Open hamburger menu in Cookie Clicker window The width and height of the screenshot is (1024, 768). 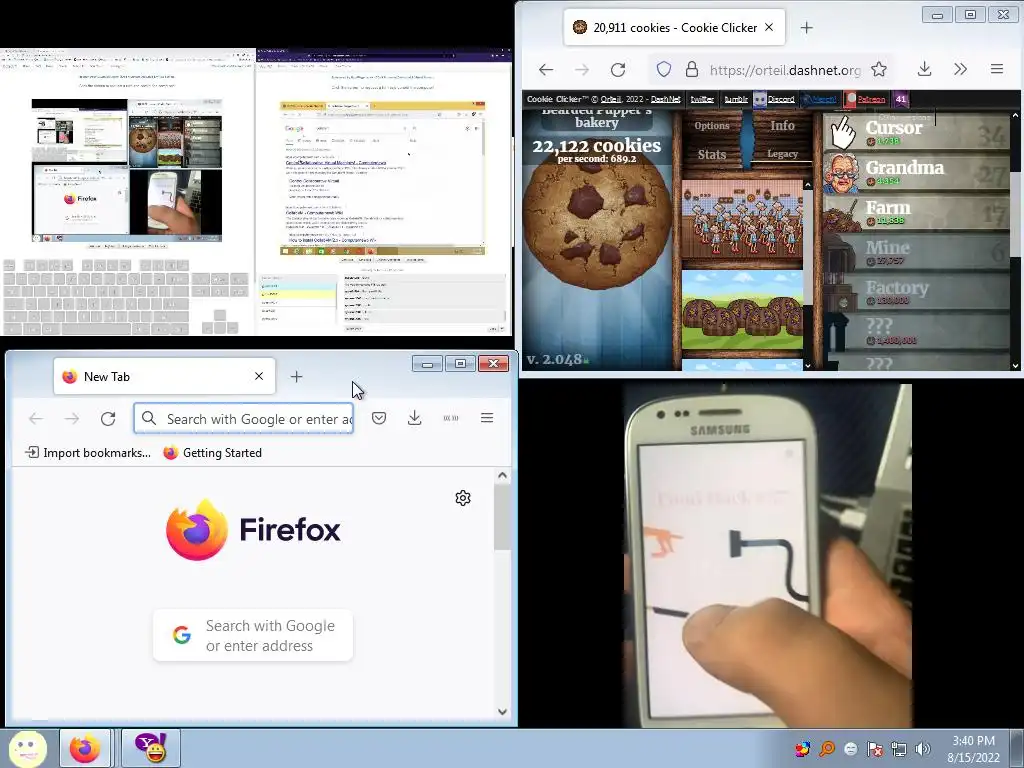(997, 69)
